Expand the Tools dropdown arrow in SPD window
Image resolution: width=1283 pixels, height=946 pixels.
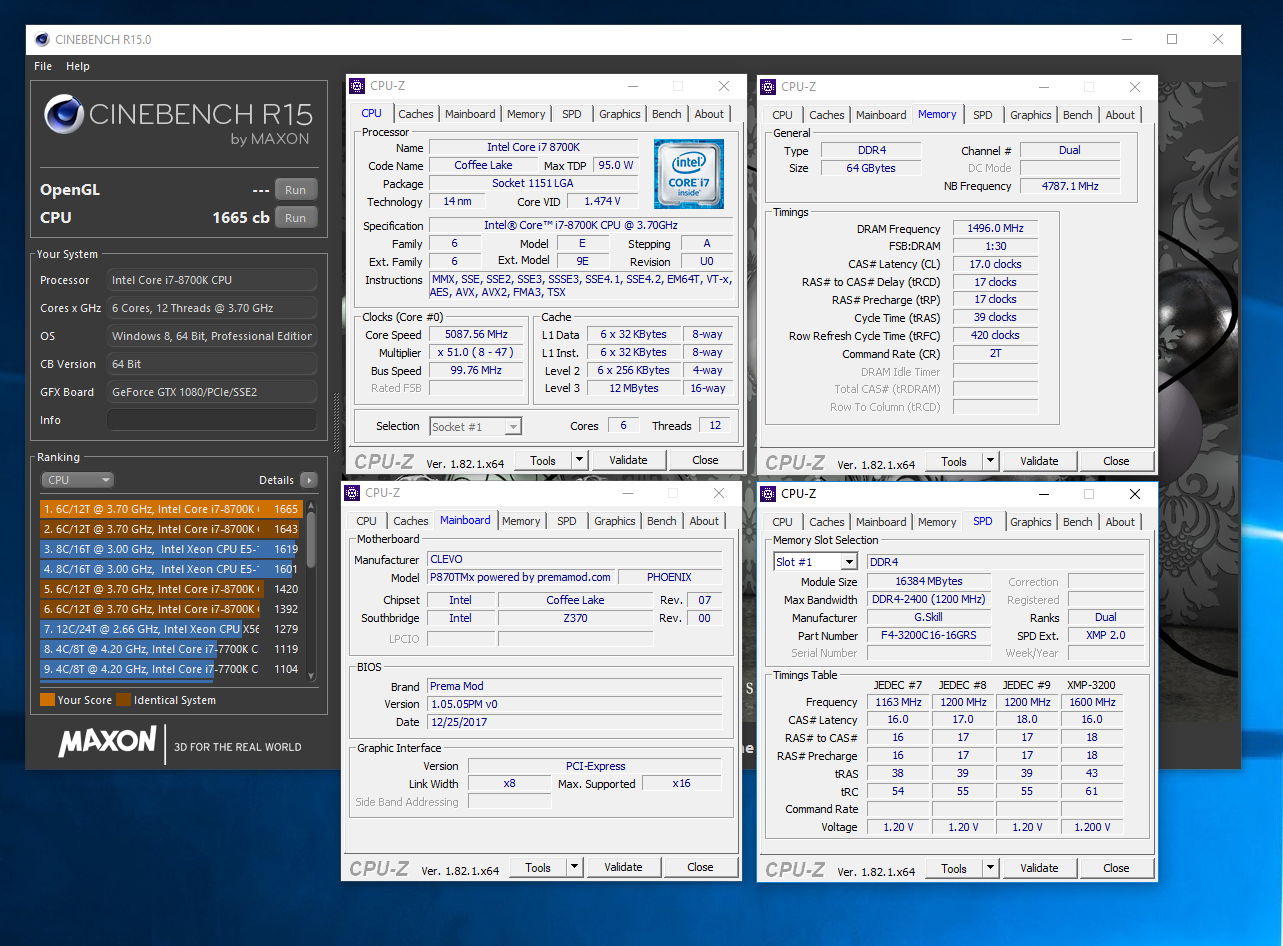click(x=990, y=868)
